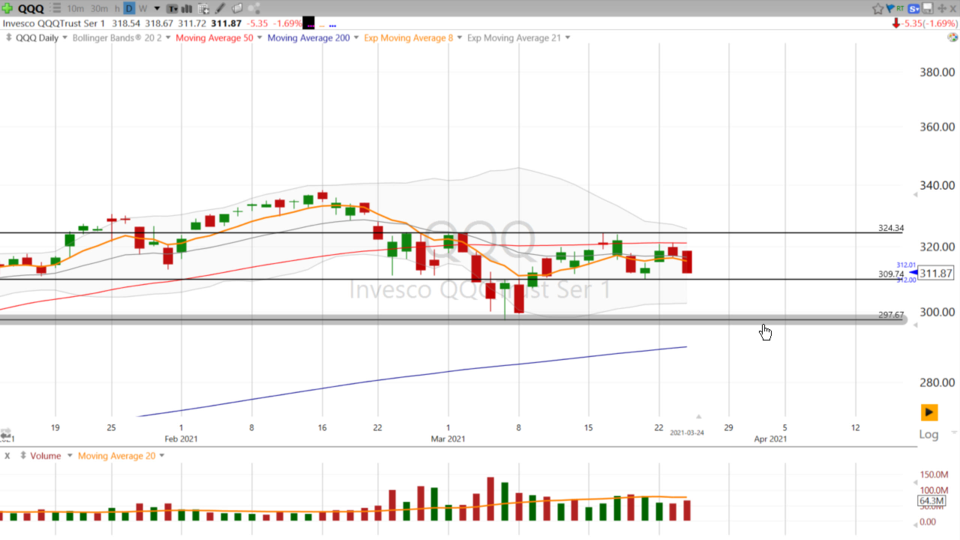
Task: Expand Moving Average 50 dropdown
Action: pos(259,37)
